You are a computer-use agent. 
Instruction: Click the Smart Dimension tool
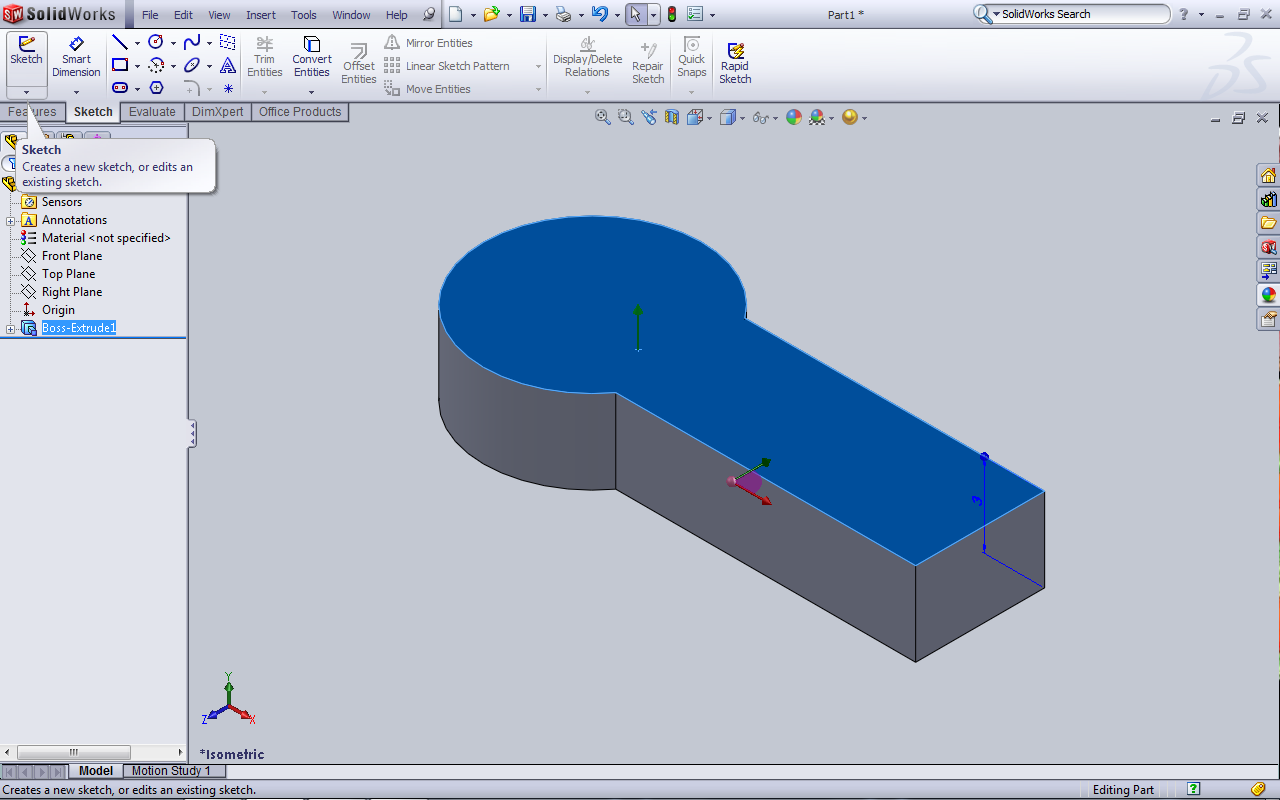(x=76, y=57)
